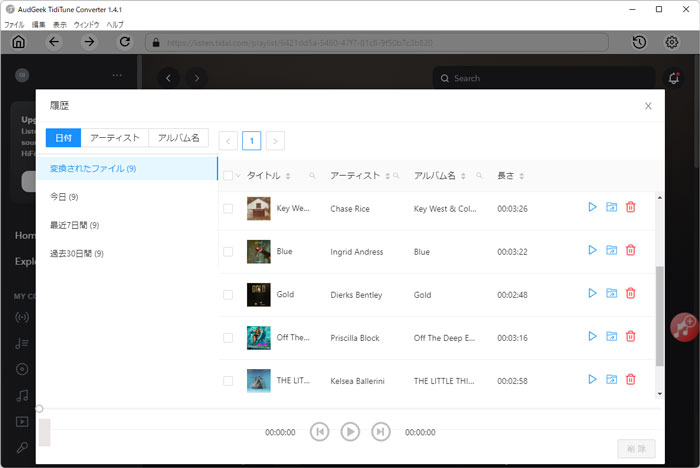Sort by 長さ column arrows
700x468 pixels.
(521, 176)
